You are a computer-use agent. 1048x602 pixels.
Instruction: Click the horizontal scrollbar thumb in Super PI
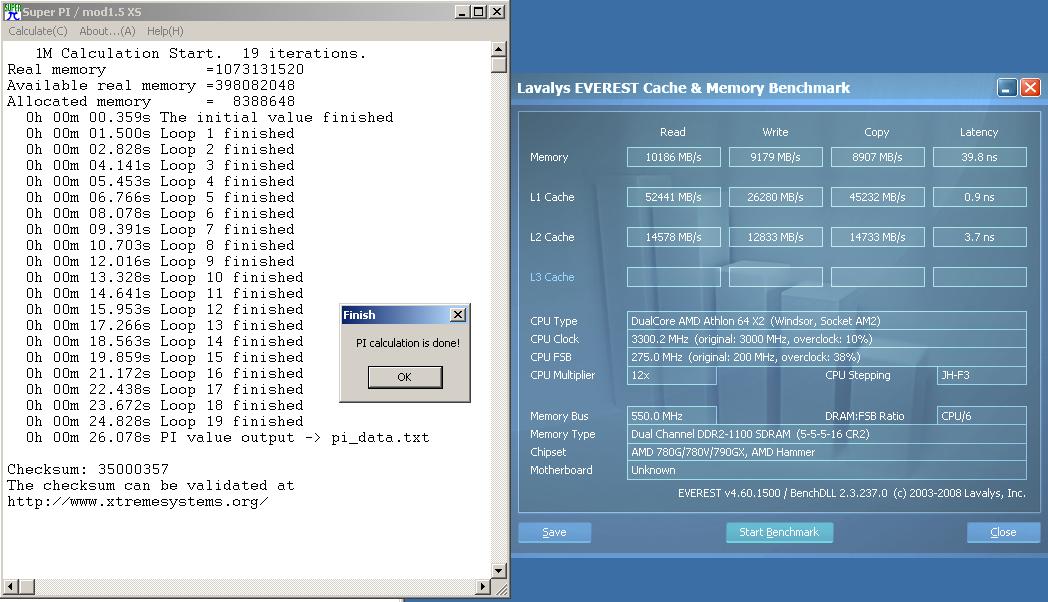27,587
